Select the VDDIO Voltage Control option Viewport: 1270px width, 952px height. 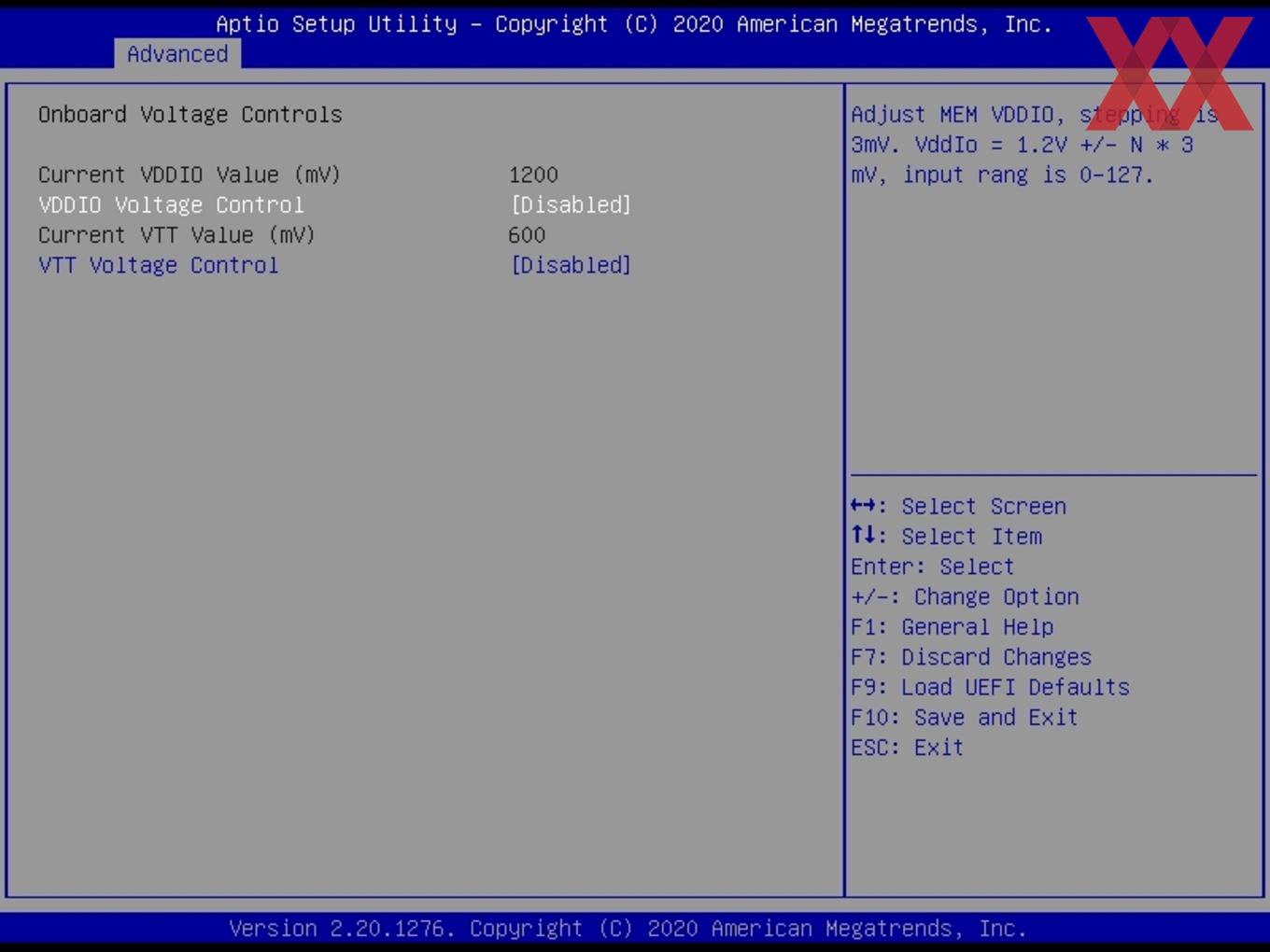[171, 204]
